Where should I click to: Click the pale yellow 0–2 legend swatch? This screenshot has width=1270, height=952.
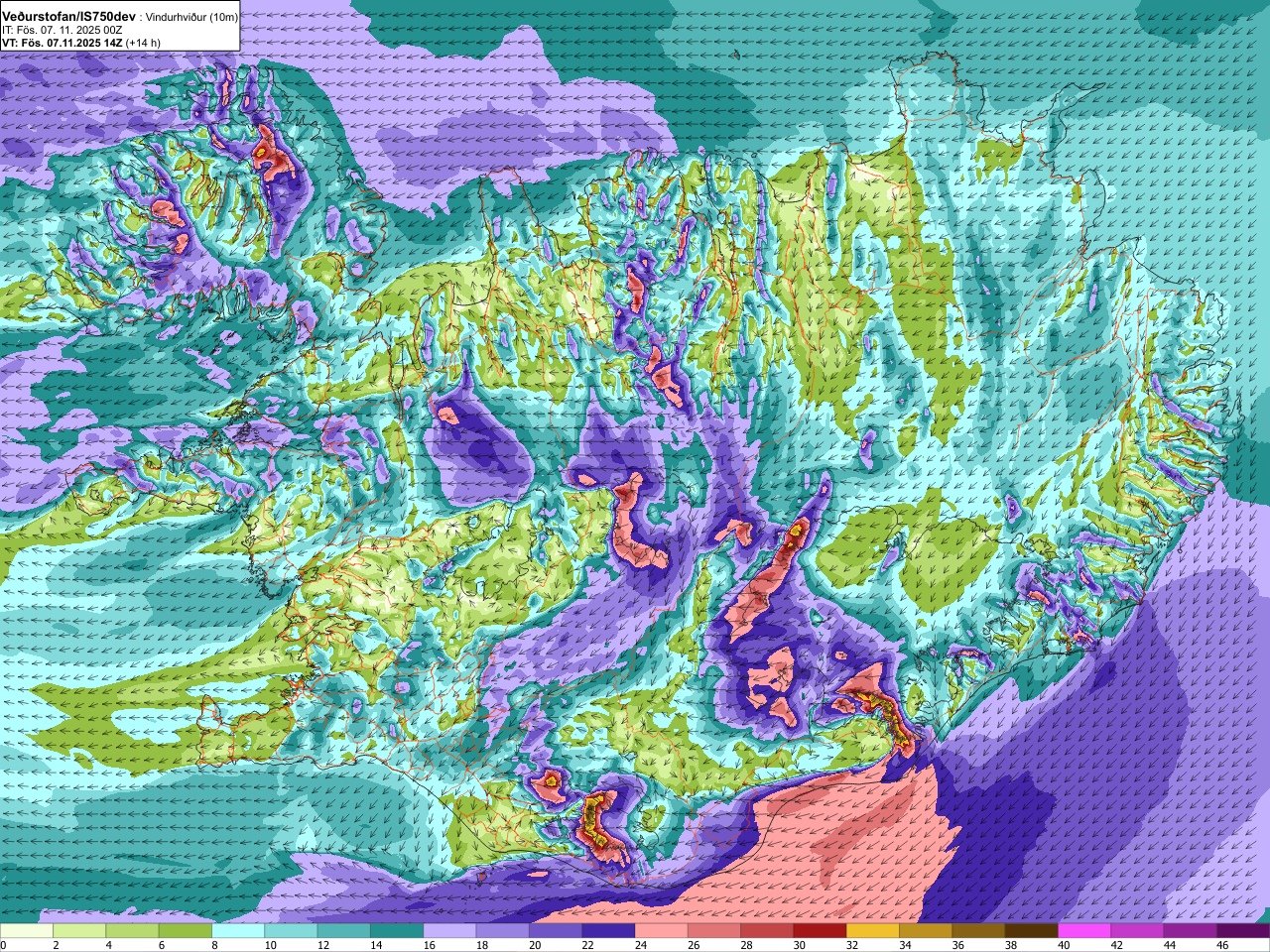[27, 932]
